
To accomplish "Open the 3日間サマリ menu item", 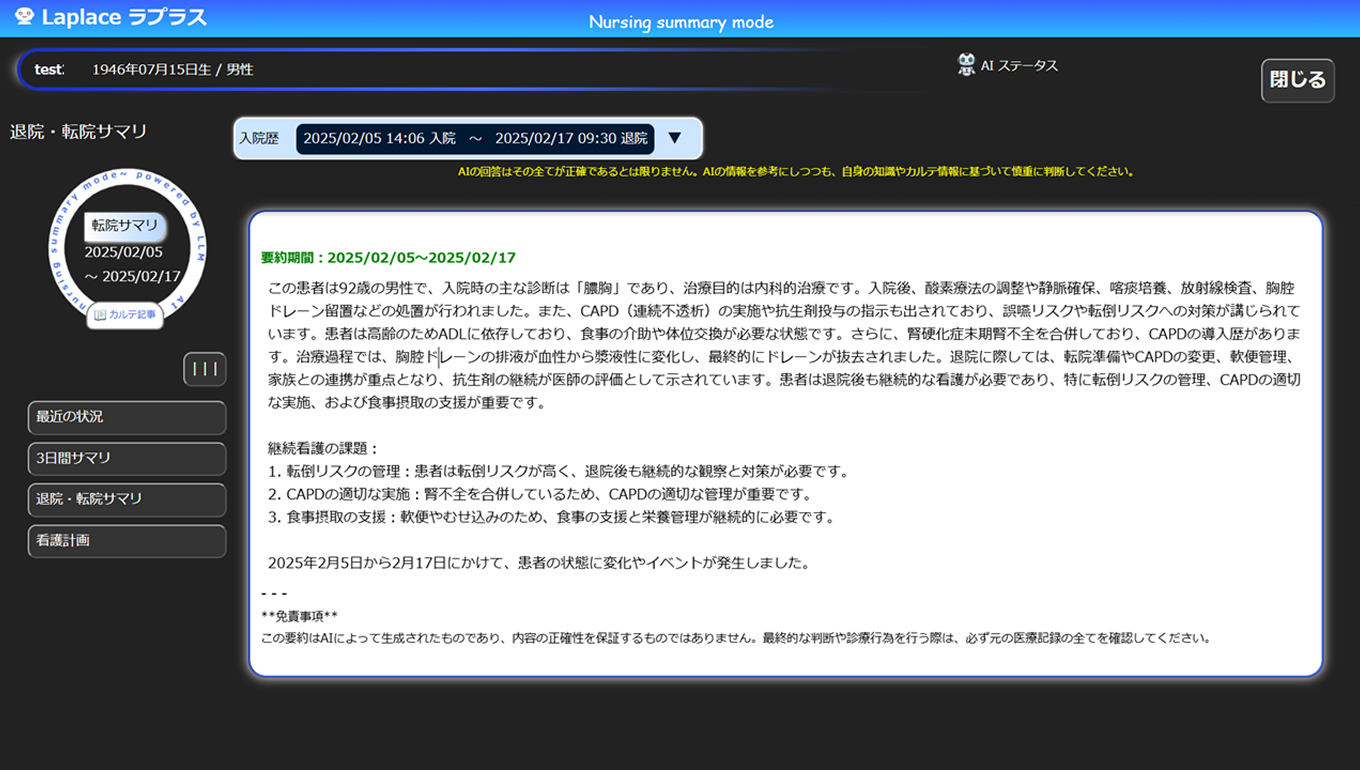I will [126, 458].
